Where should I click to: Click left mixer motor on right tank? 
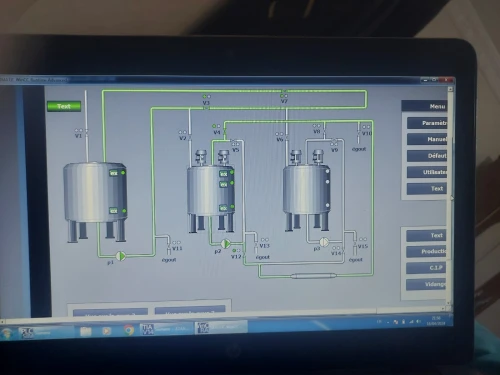296,157
